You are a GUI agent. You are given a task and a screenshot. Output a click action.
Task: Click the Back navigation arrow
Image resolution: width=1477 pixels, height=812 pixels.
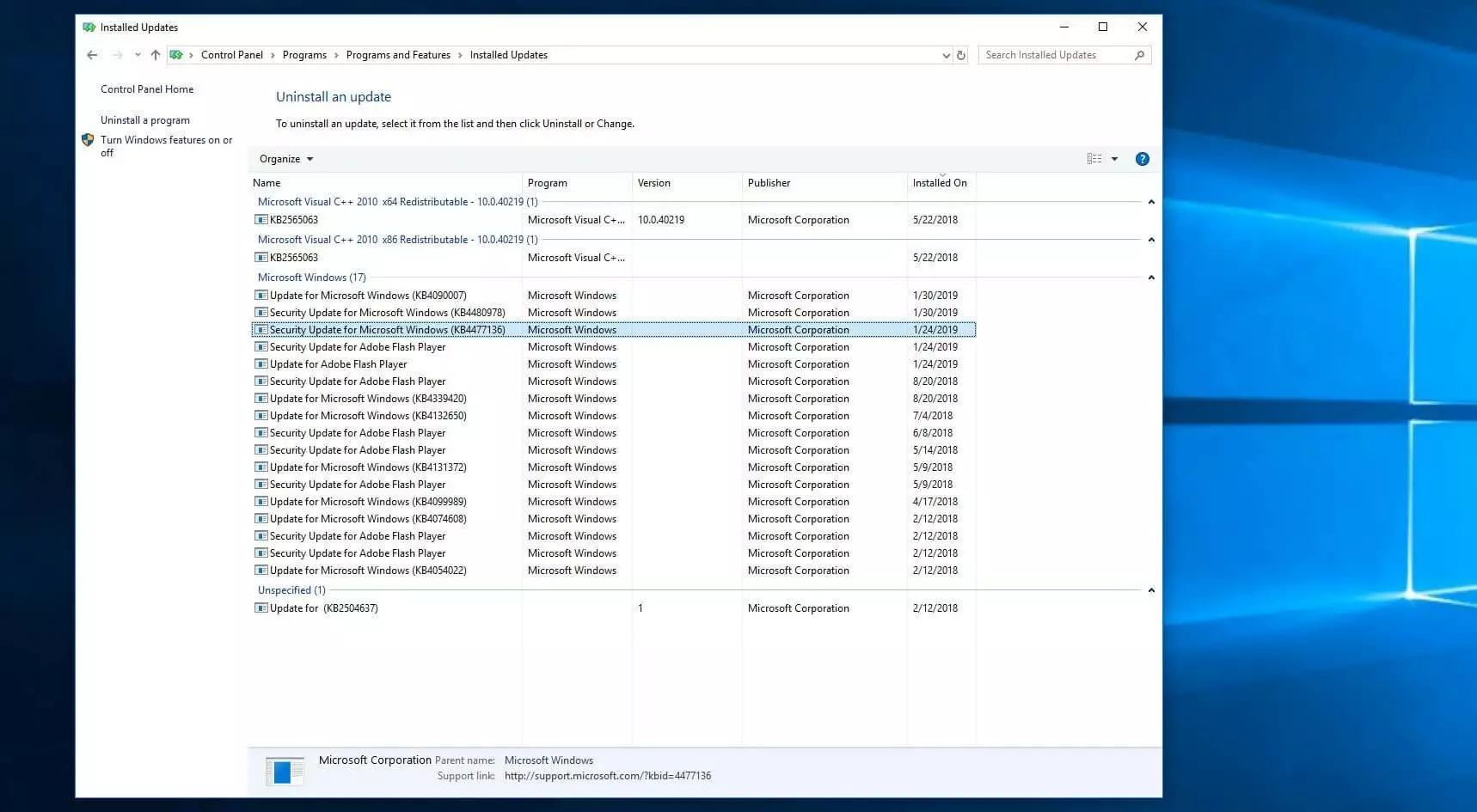(92, 55)
